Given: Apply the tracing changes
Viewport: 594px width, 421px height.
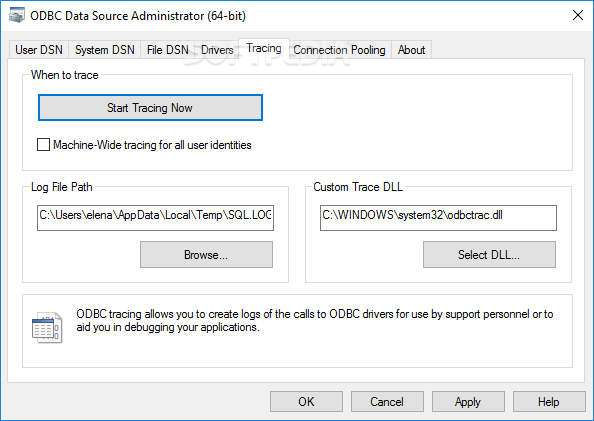Looking at the screenshot, I should (468, 401).
